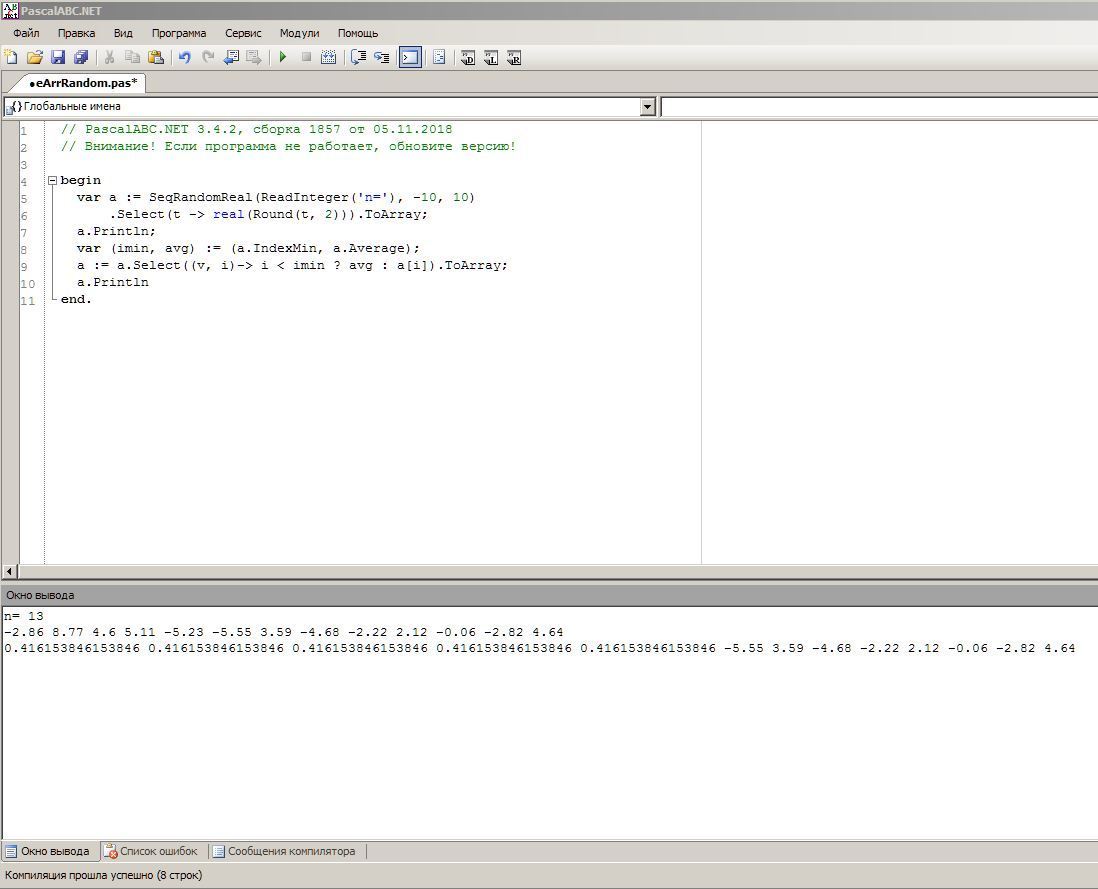Click the Open file folder icon
Viewport: 1098px width, 889px height.
(x=34, y=58)
